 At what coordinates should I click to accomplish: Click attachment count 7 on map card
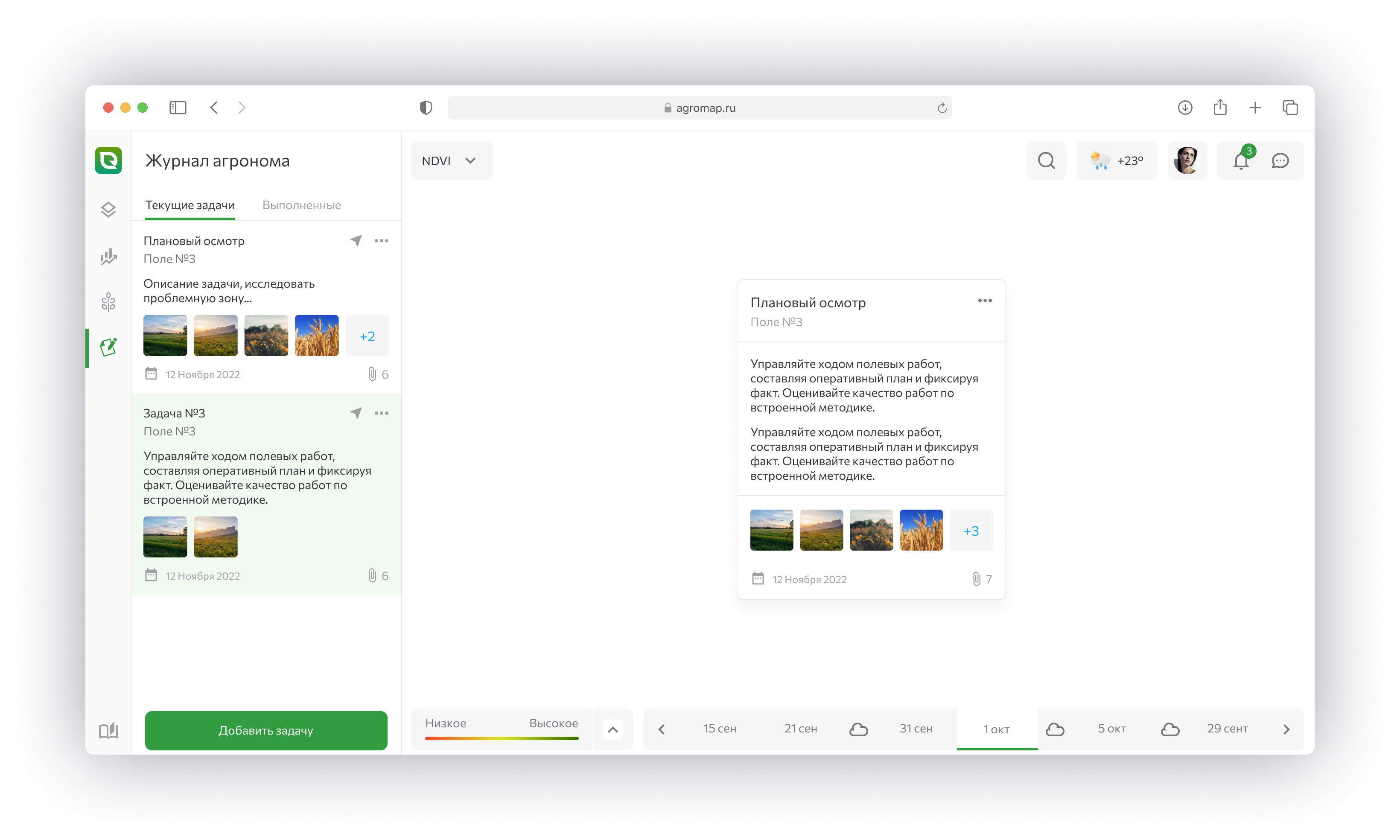click(x=983, y=579)
